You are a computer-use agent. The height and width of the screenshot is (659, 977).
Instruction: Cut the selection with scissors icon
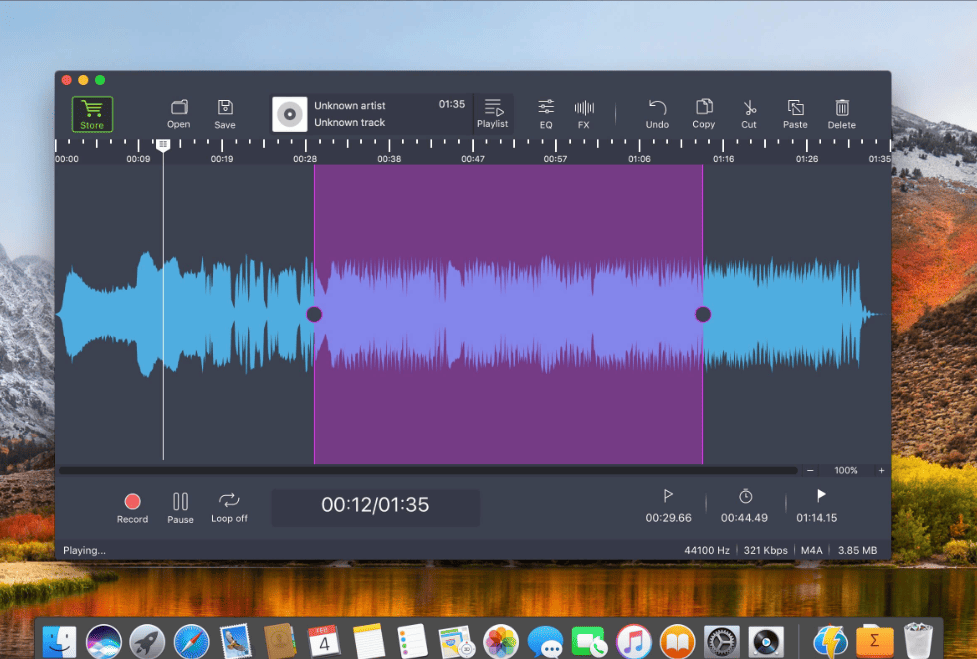(x=749, y=114)
